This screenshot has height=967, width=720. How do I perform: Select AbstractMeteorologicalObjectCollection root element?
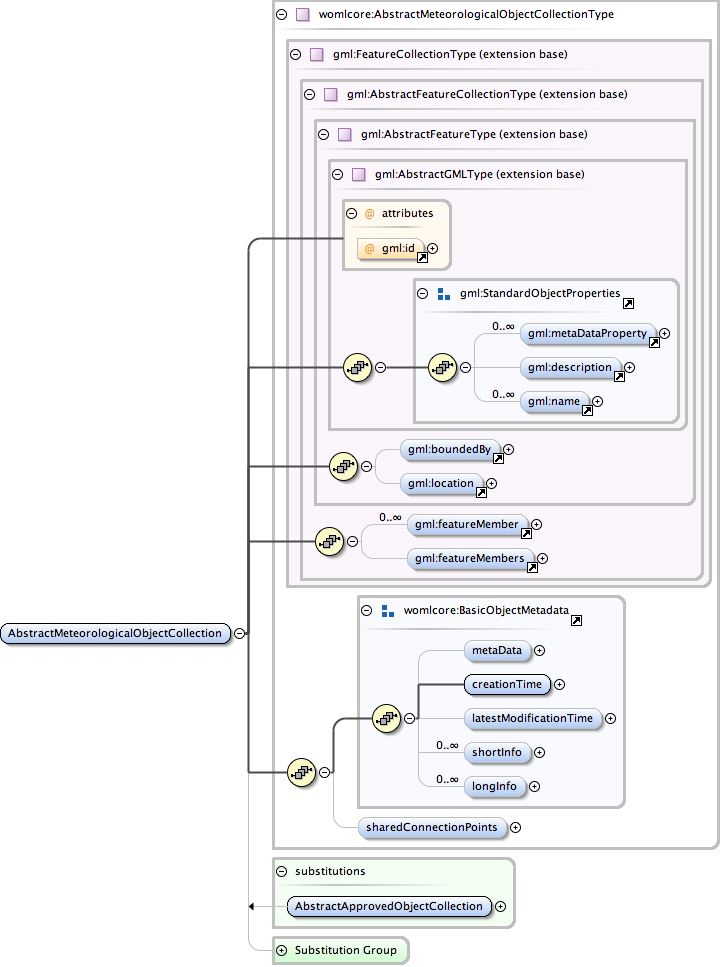(115, 633)
